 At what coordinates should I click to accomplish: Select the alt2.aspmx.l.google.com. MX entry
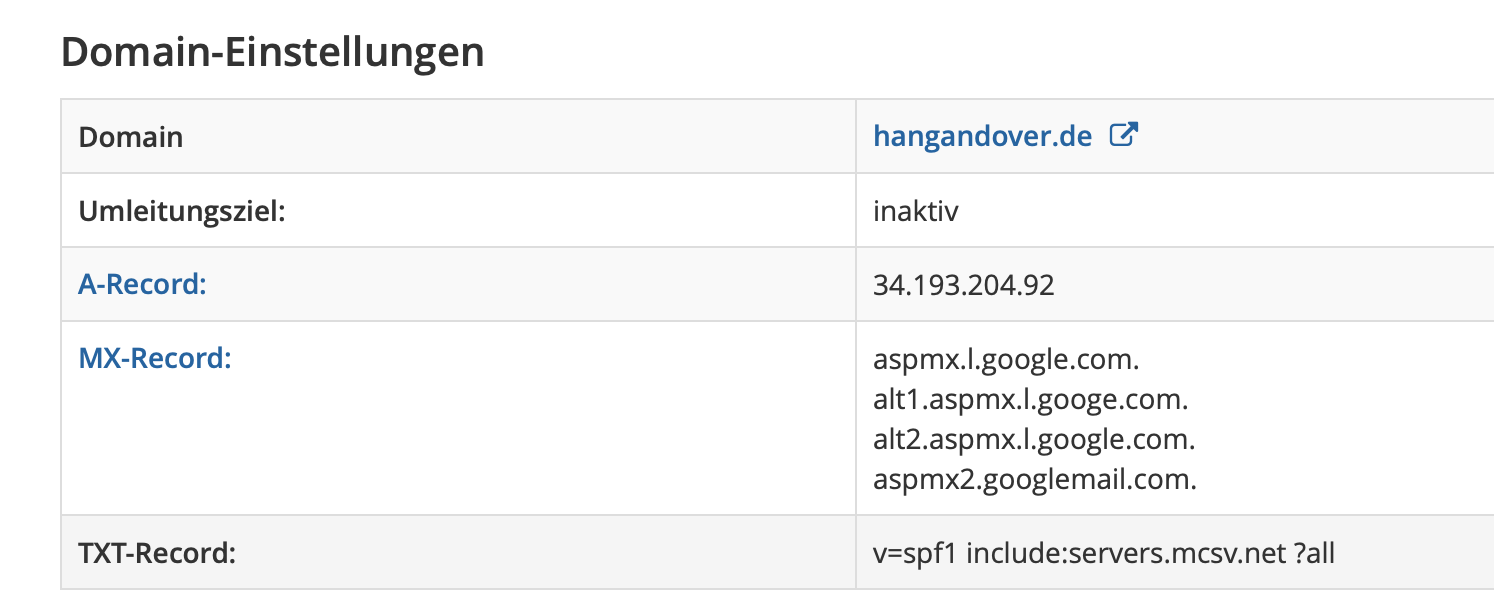(x=1034, y=439)
